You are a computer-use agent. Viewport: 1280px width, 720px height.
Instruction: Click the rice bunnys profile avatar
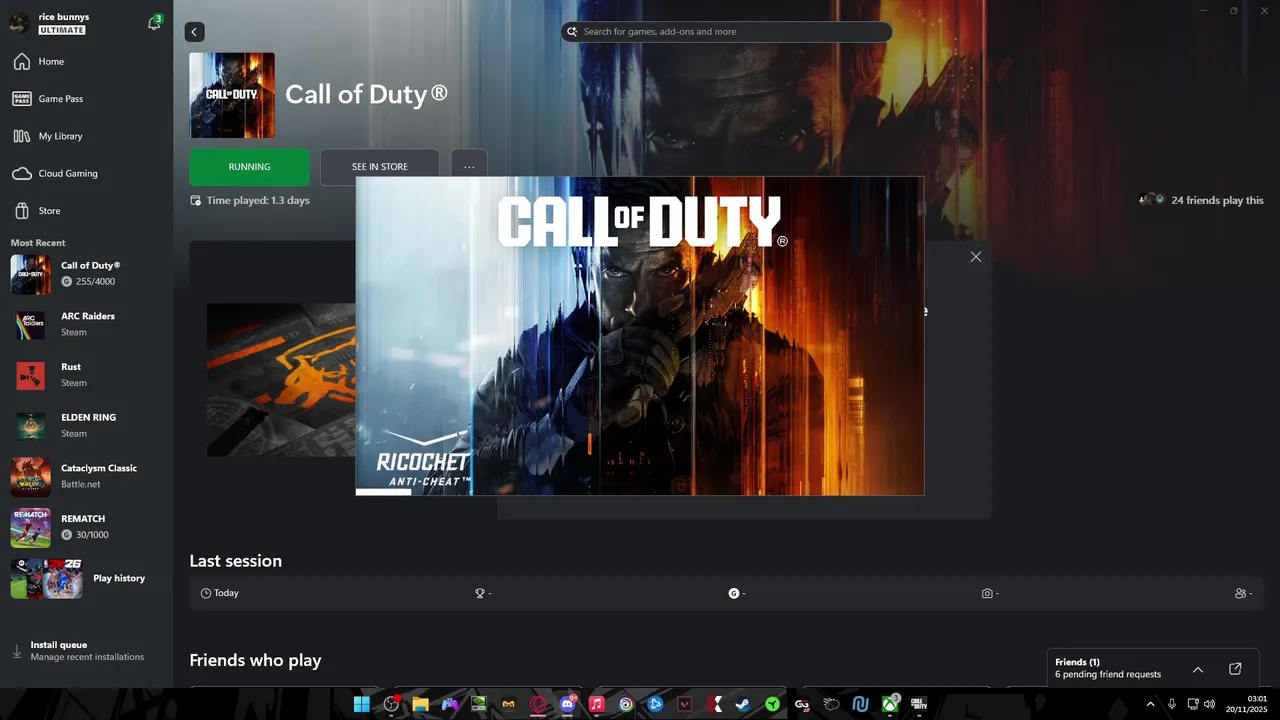click(20, 23)
